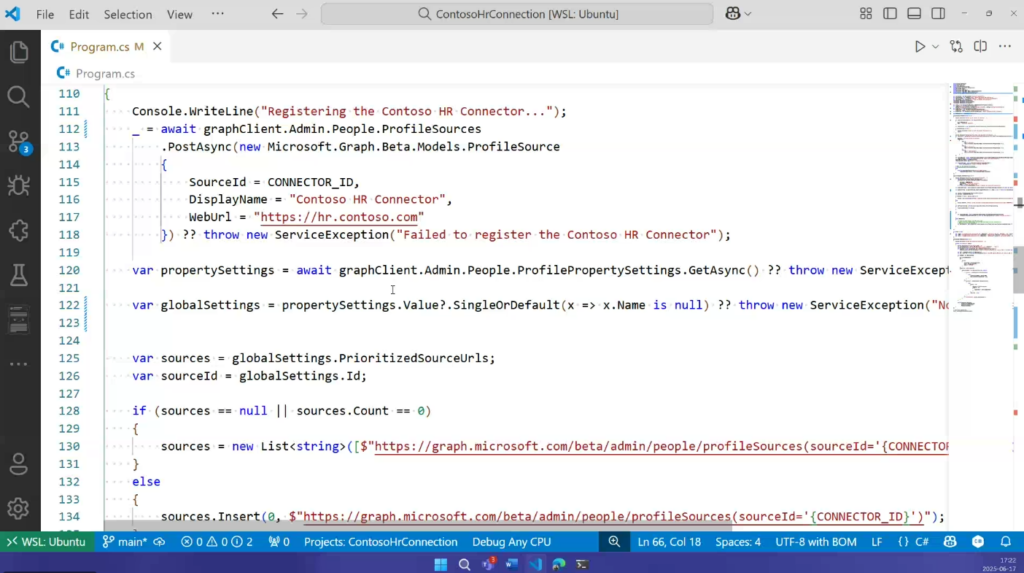
Task: Open Windows Start menu on taskbar
Action: pos(441,564)
